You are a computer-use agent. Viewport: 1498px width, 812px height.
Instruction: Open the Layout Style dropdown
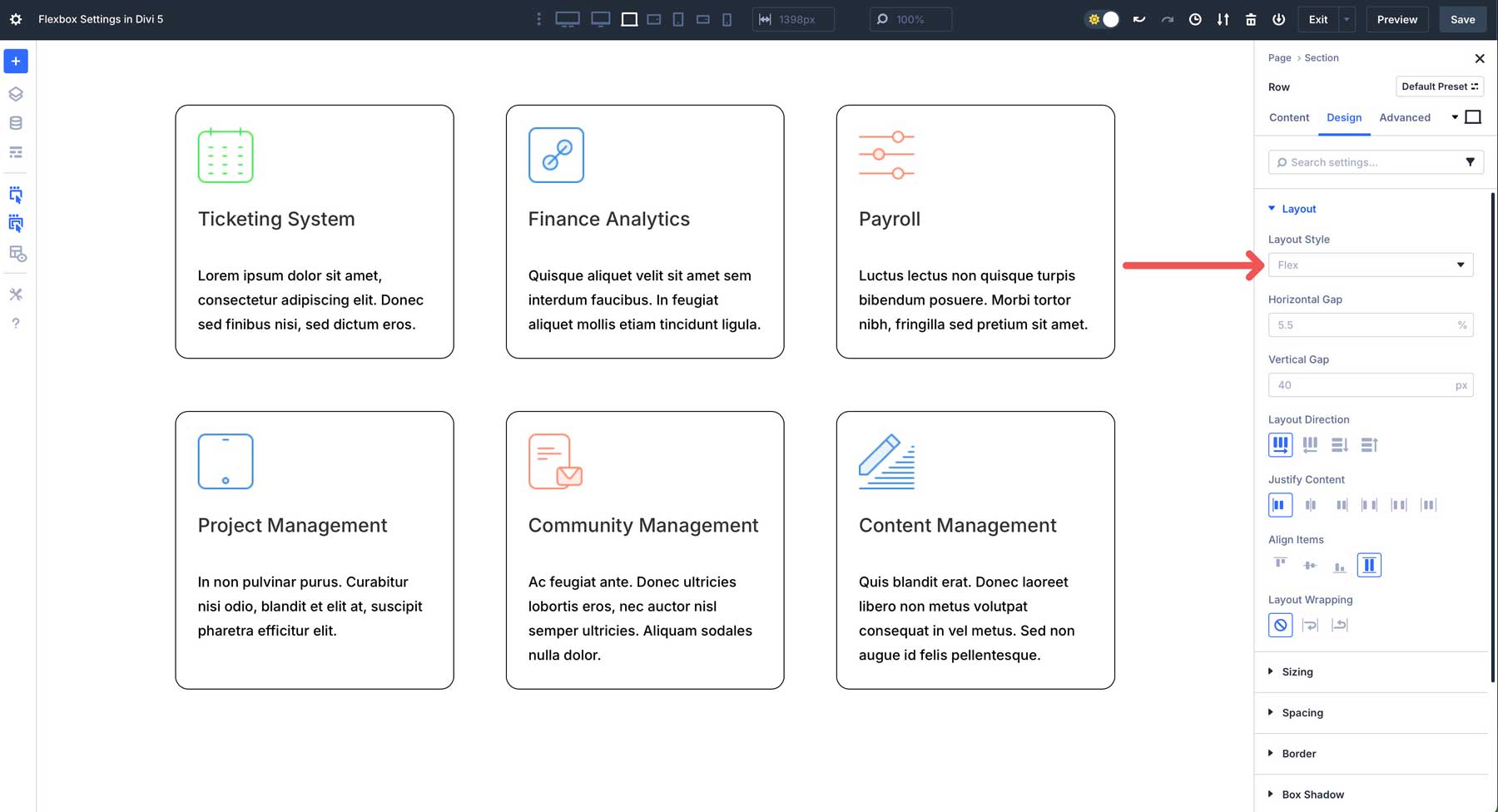pyautogui.click(x=1370, y=265)
